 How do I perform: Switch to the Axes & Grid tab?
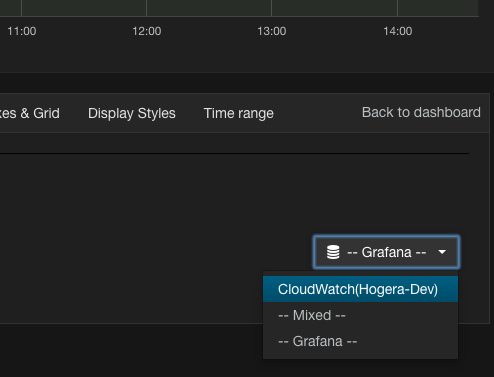coord(30,113)
